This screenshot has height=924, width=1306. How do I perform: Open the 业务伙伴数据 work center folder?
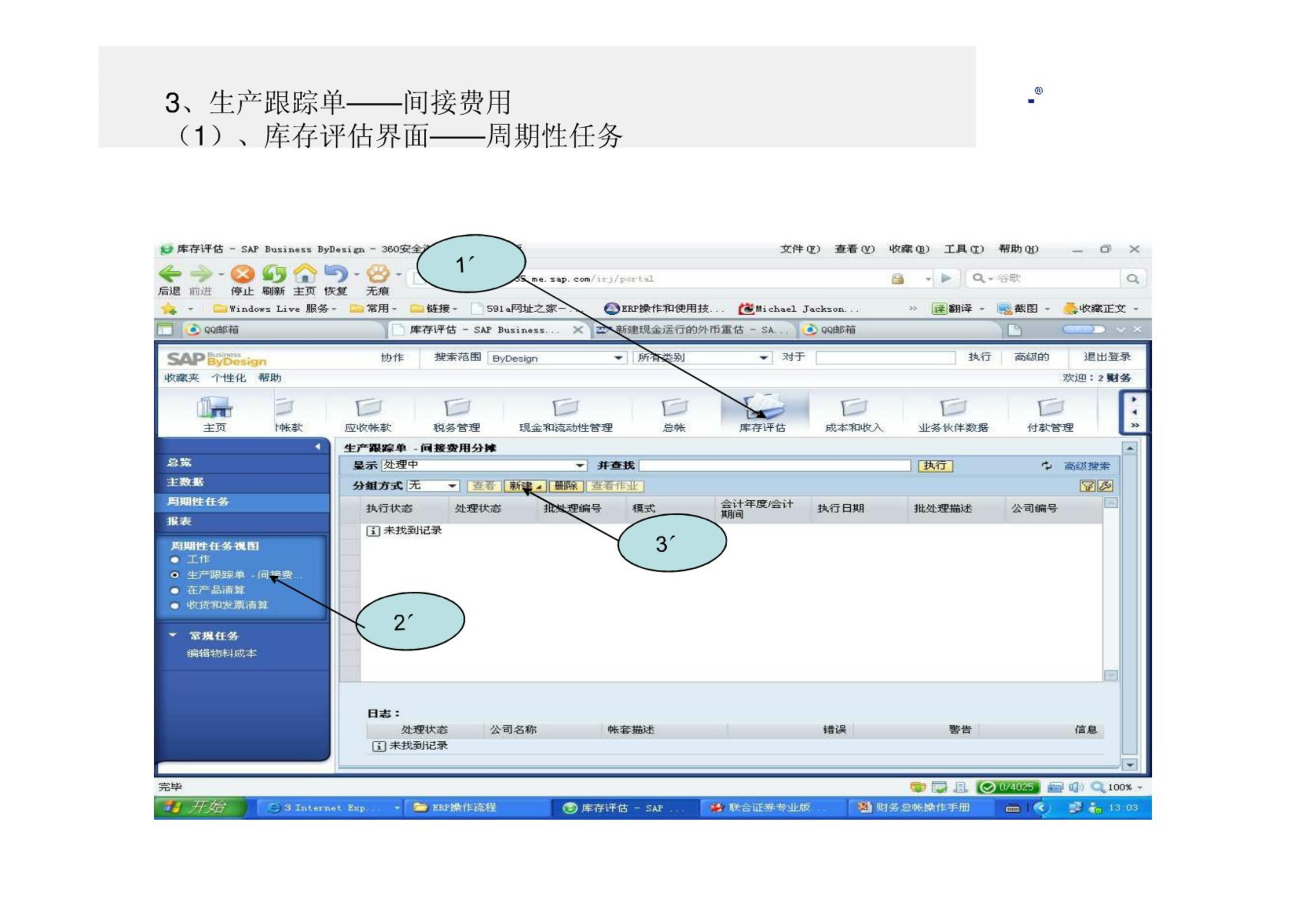(x=953, y=407)
